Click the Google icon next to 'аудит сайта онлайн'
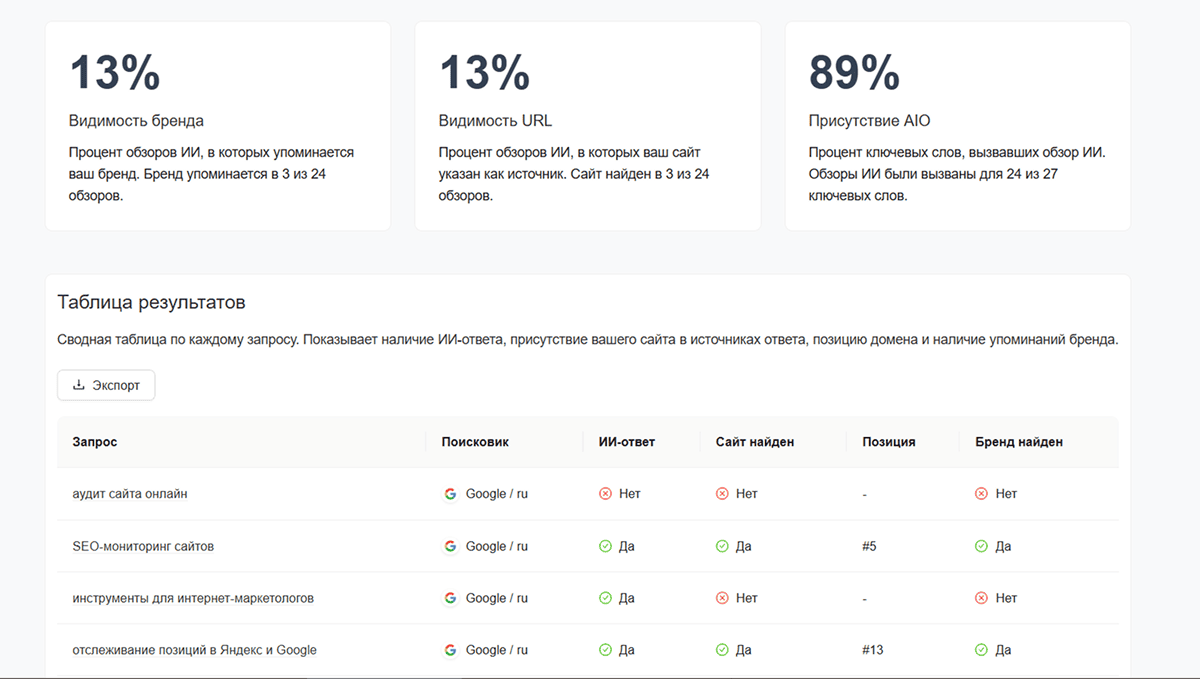 tap(450, 493)
